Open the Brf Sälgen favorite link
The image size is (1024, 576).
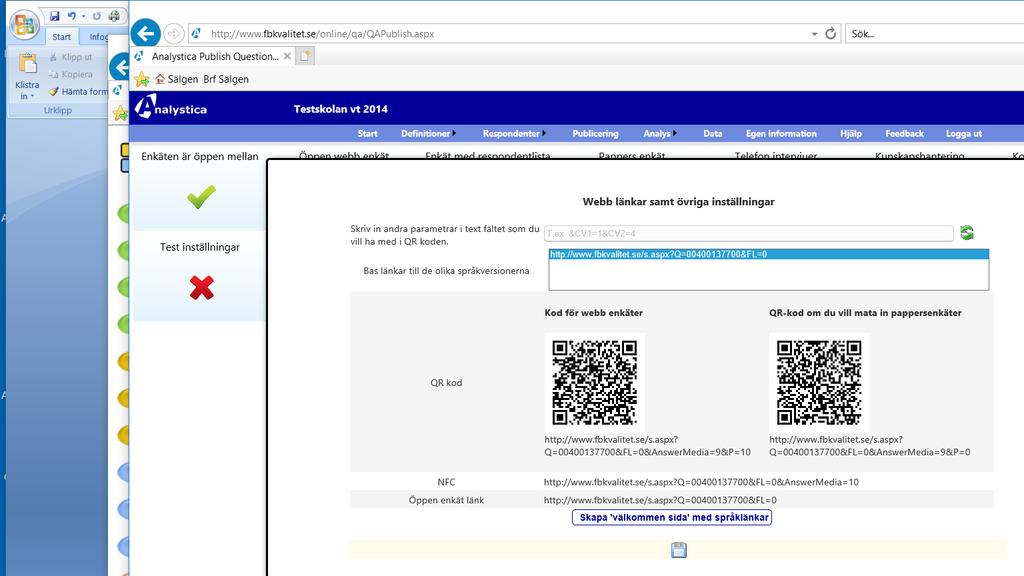[226, 79]
